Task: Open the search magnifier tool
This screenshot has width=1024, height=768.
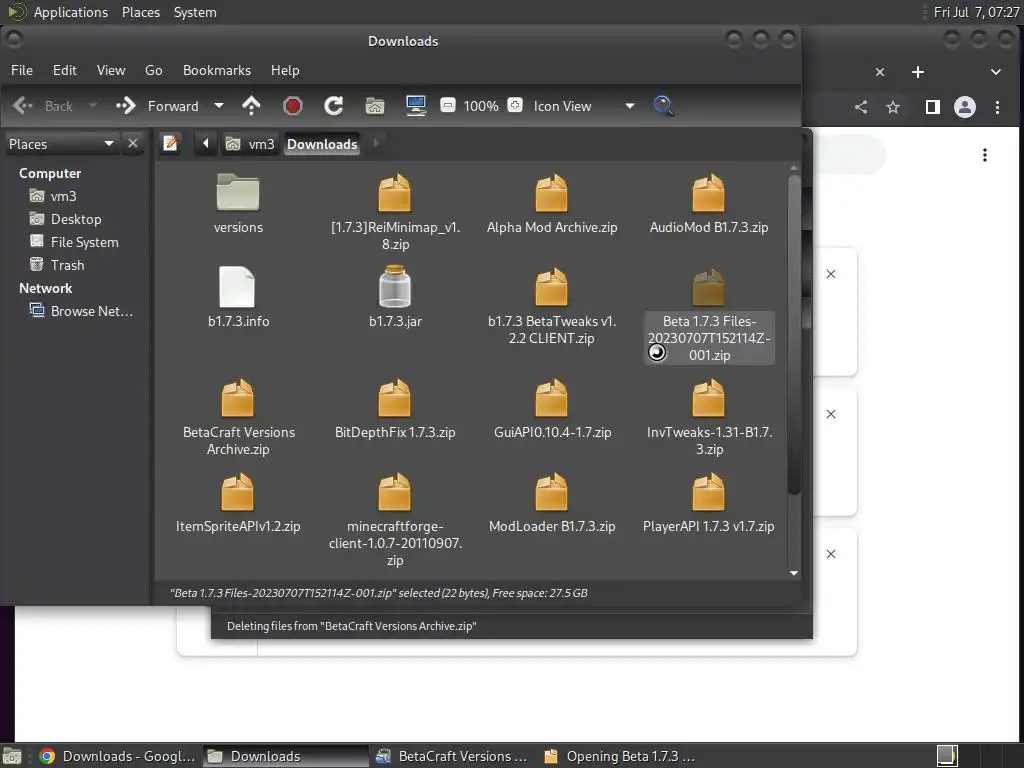Action: pyautogui.click(x=664, y=106)
